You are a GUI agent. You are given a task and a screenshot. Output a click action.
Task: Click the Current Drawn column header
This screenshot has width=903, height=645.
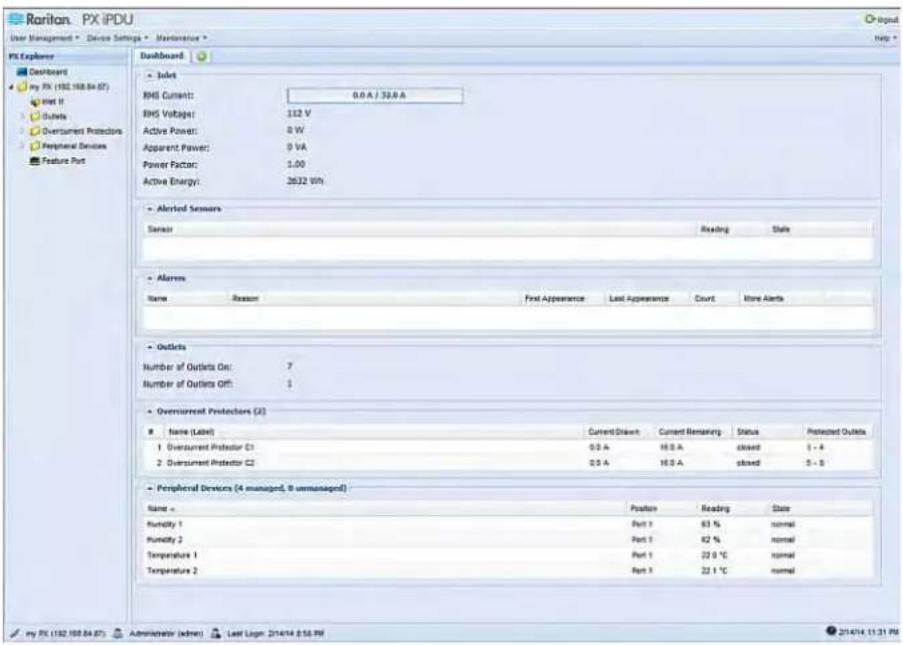click(613, 432)
